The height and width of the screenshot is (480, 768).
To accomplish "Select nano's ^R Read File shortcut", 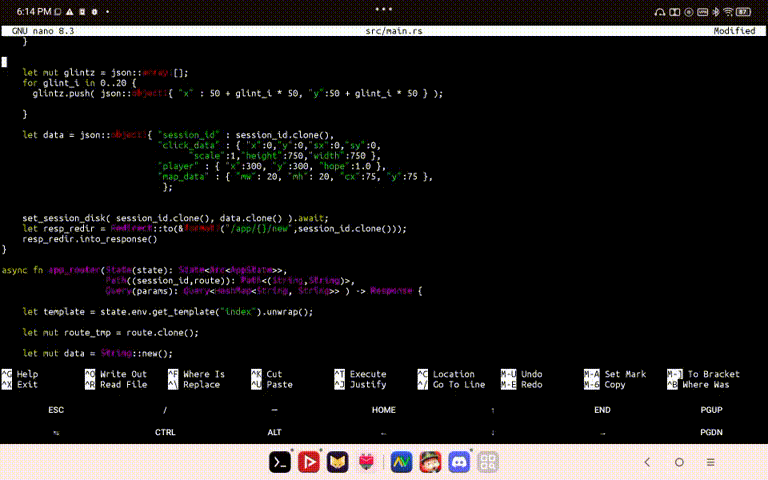I will [116, 384].
